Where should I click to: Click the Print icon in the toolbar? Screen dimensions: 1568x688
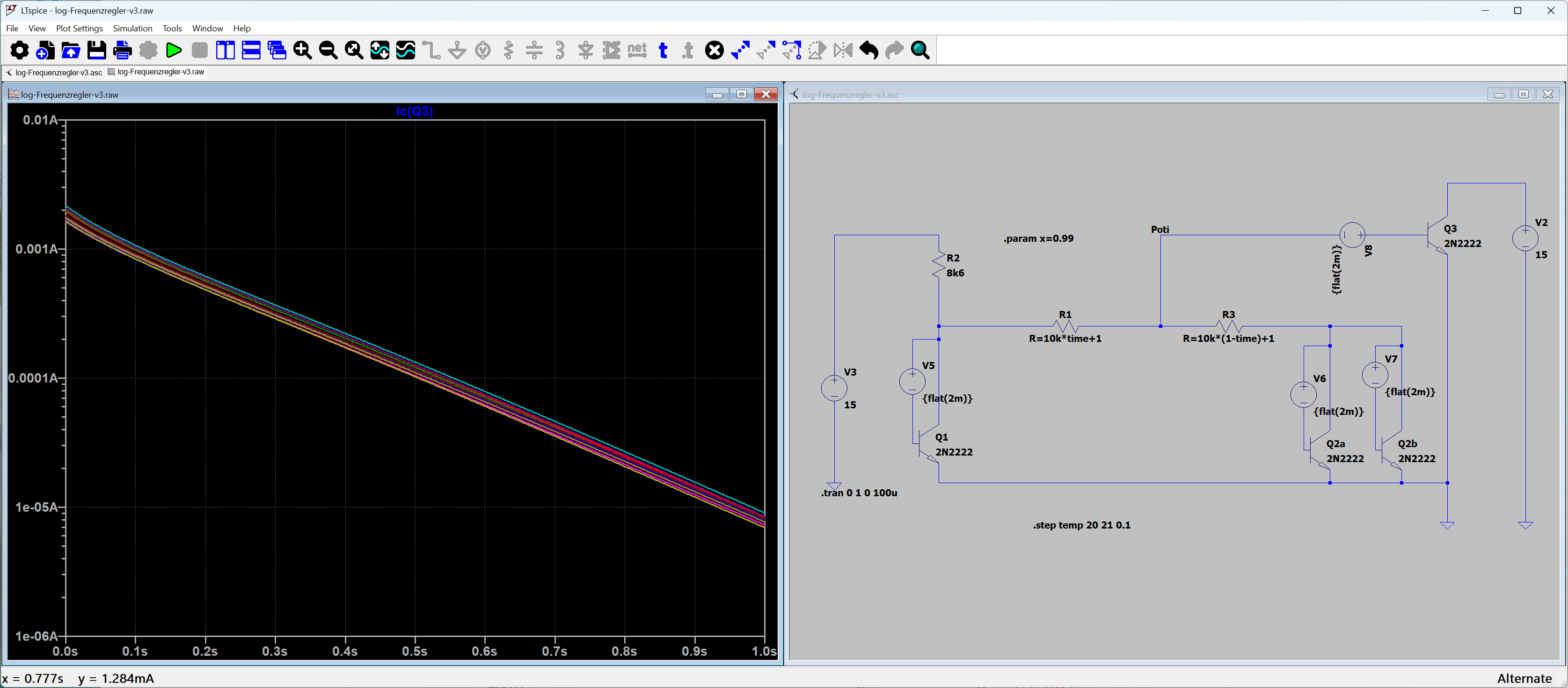[x=122, y=51]
